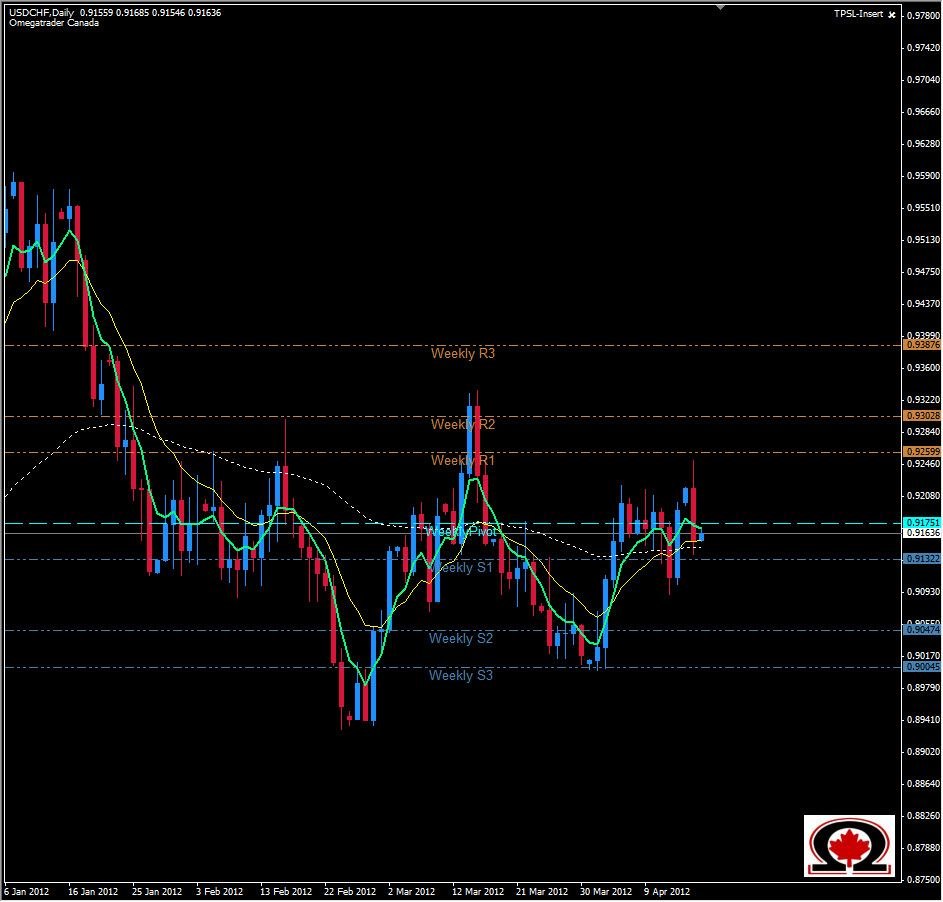Image resolution: width=943 pixels, height=902 pixels.
Task: Click the orange 0.92599 Weekly R1 price tag
Action: coord(921,450)
